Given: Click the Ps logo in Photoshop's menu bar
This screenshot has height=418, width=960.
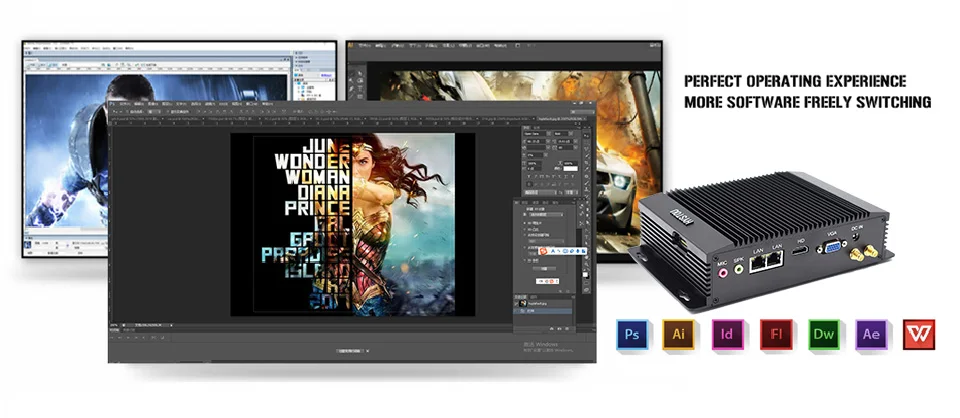Looking at the screenshot, I should 112,104.
